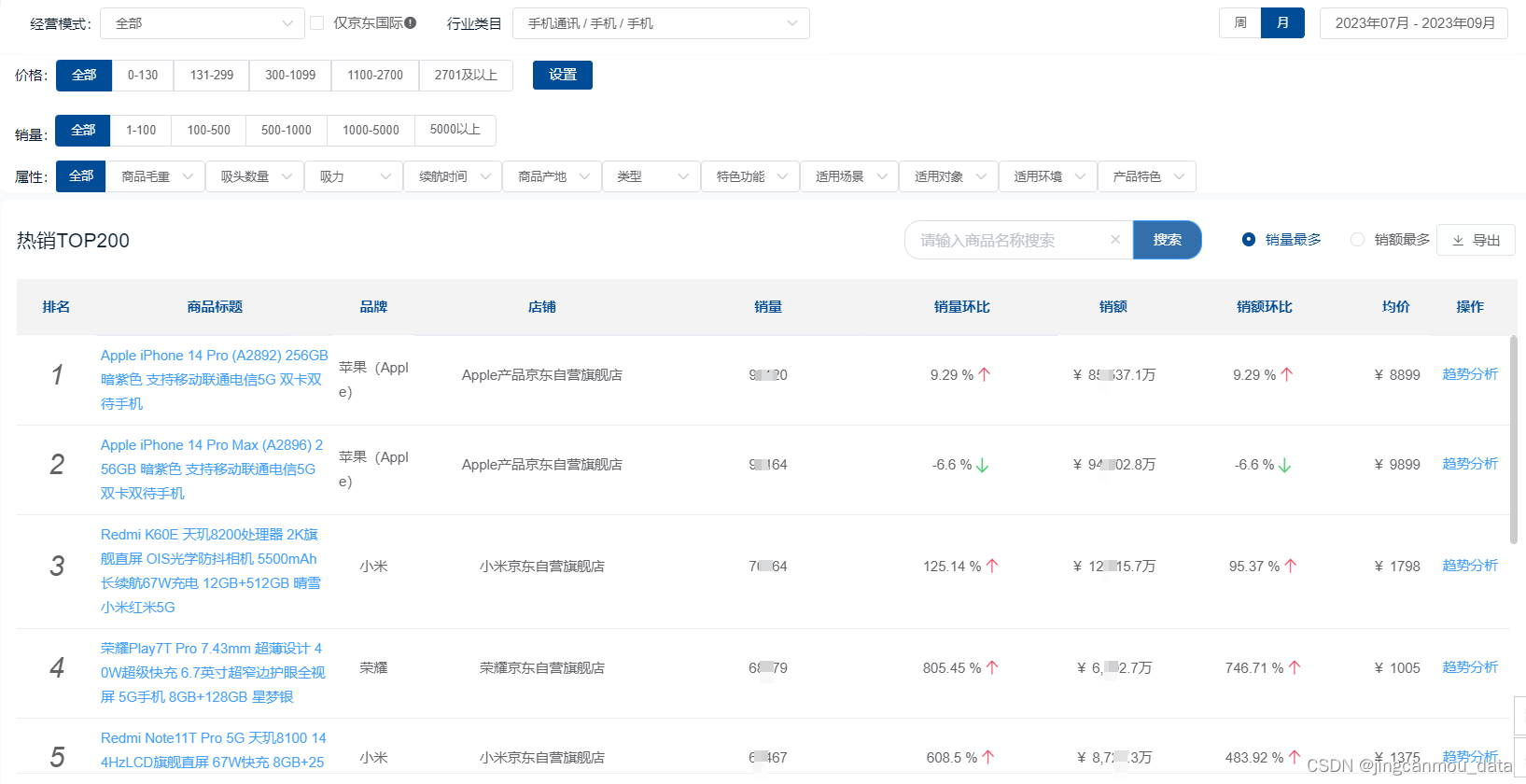
Task: Open Apple iPhone 14 Pro (A2892) product link
Action: 215,380
